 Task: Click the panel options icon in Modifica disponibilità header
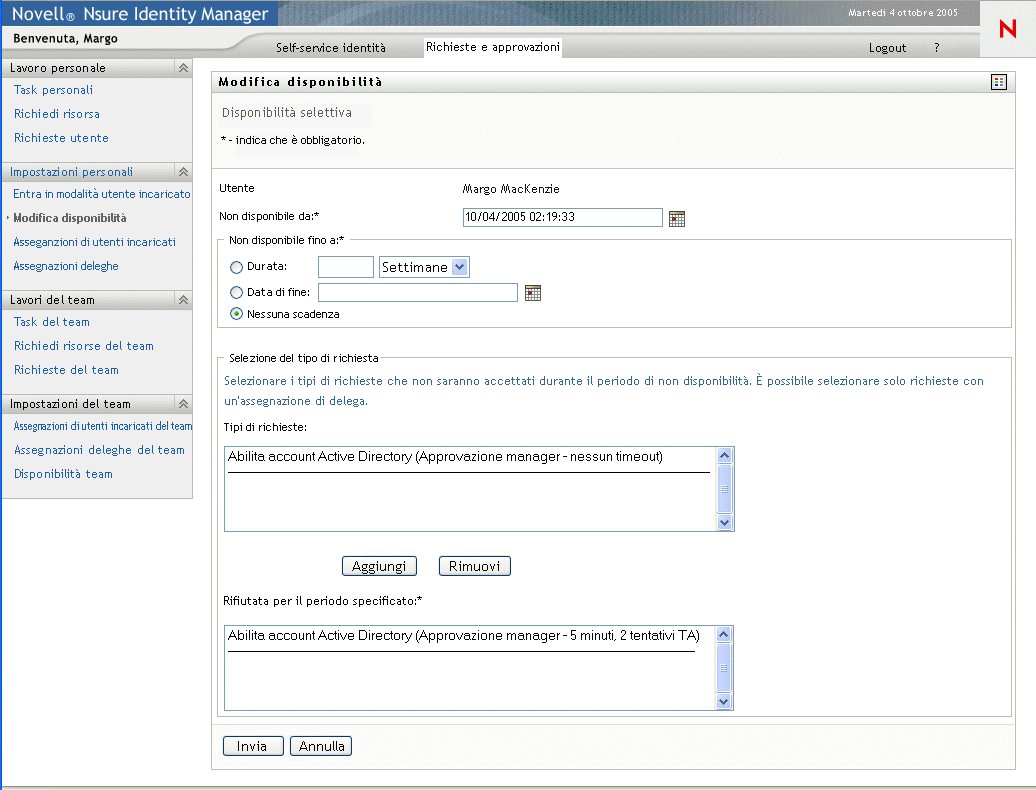point(998,82)
